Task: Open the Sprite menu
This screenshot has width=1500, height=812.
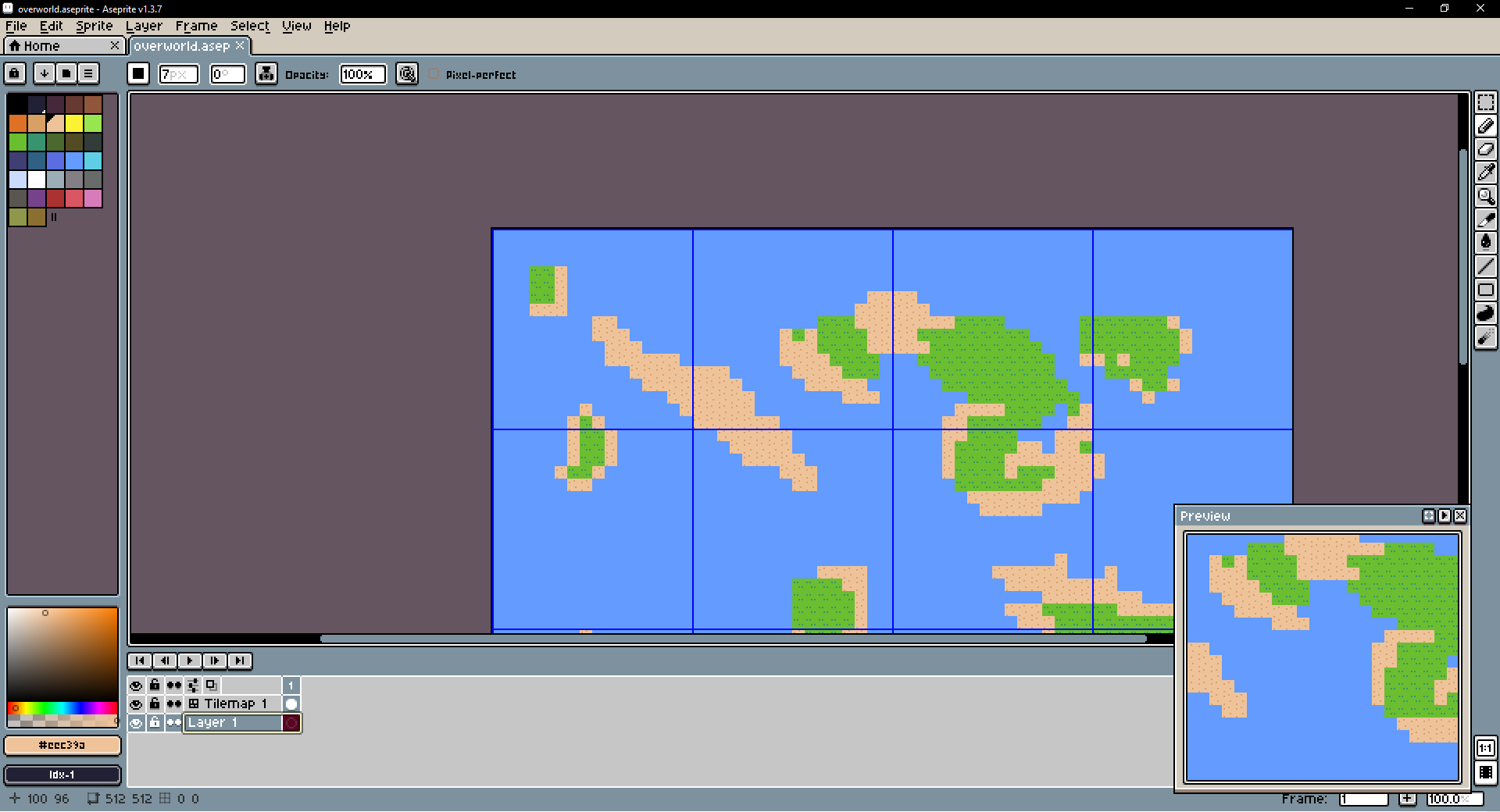Action: tap(94, 26)
